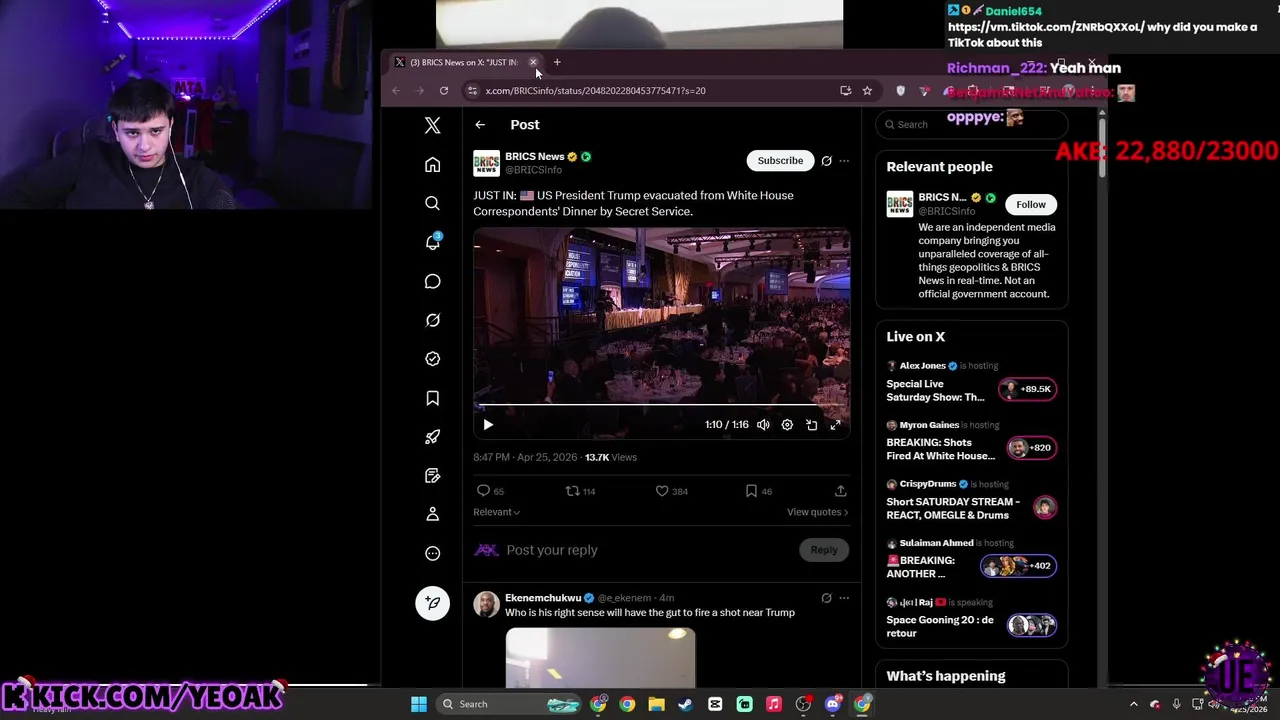
Task: Join CrispyDrums Short Saturday Stream
Action: (971, 500)
